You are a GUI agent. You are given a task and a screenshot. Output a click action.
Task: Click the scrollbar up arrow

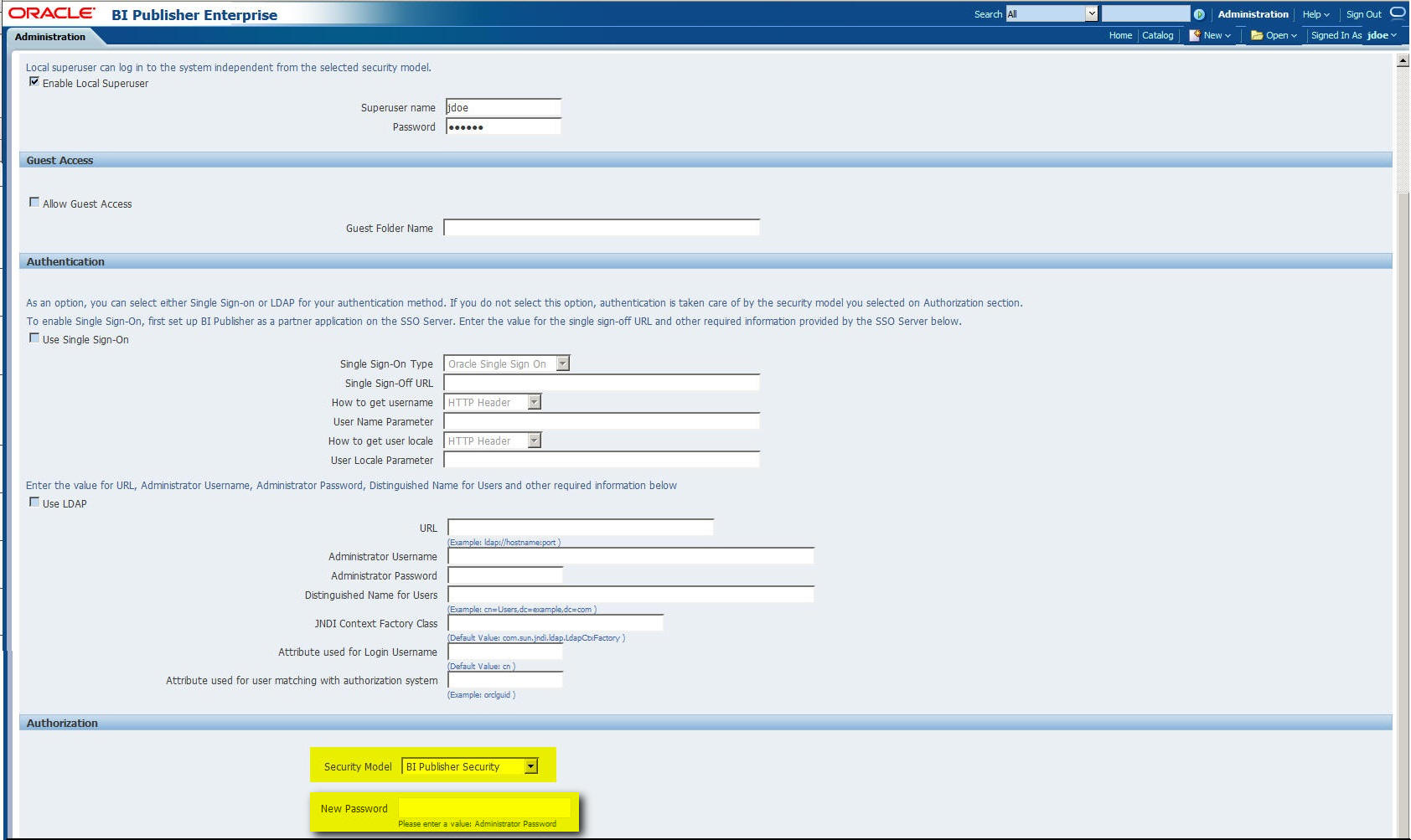1403,60
